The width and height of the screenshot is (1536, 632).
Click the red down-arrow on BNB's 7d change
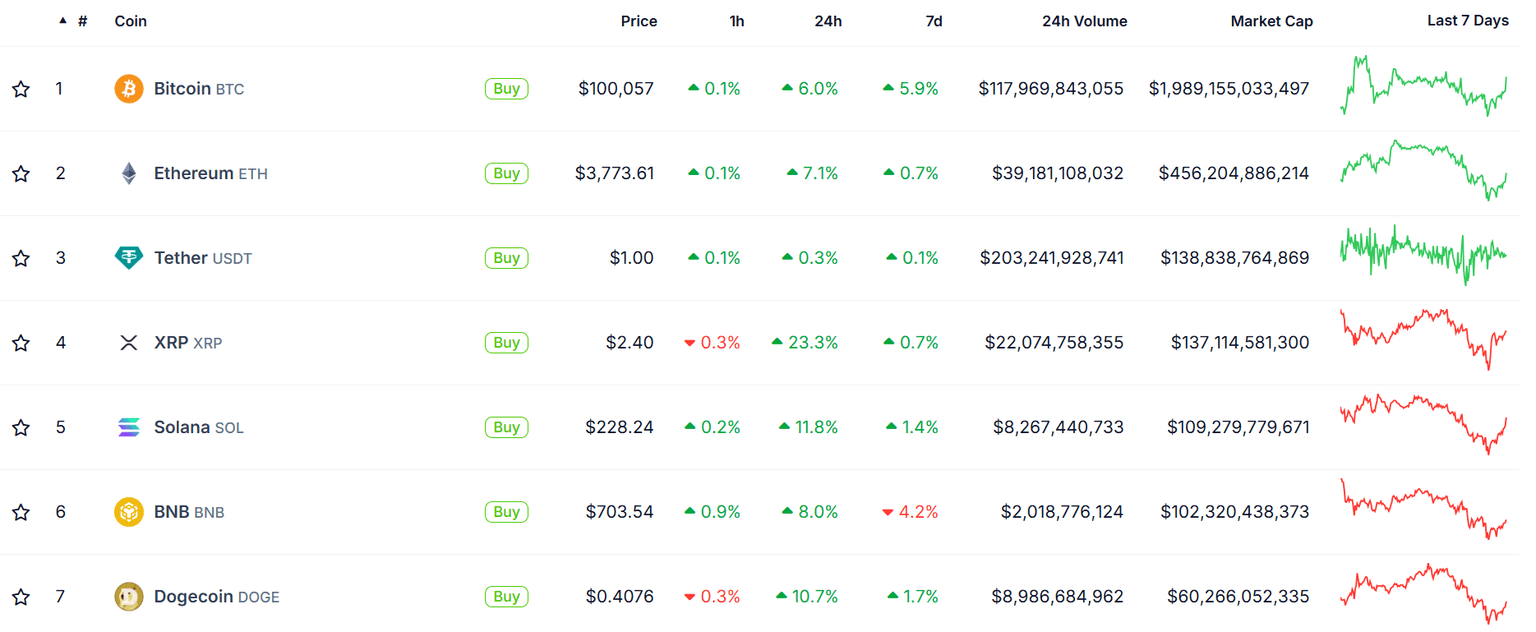coord(886,511)
